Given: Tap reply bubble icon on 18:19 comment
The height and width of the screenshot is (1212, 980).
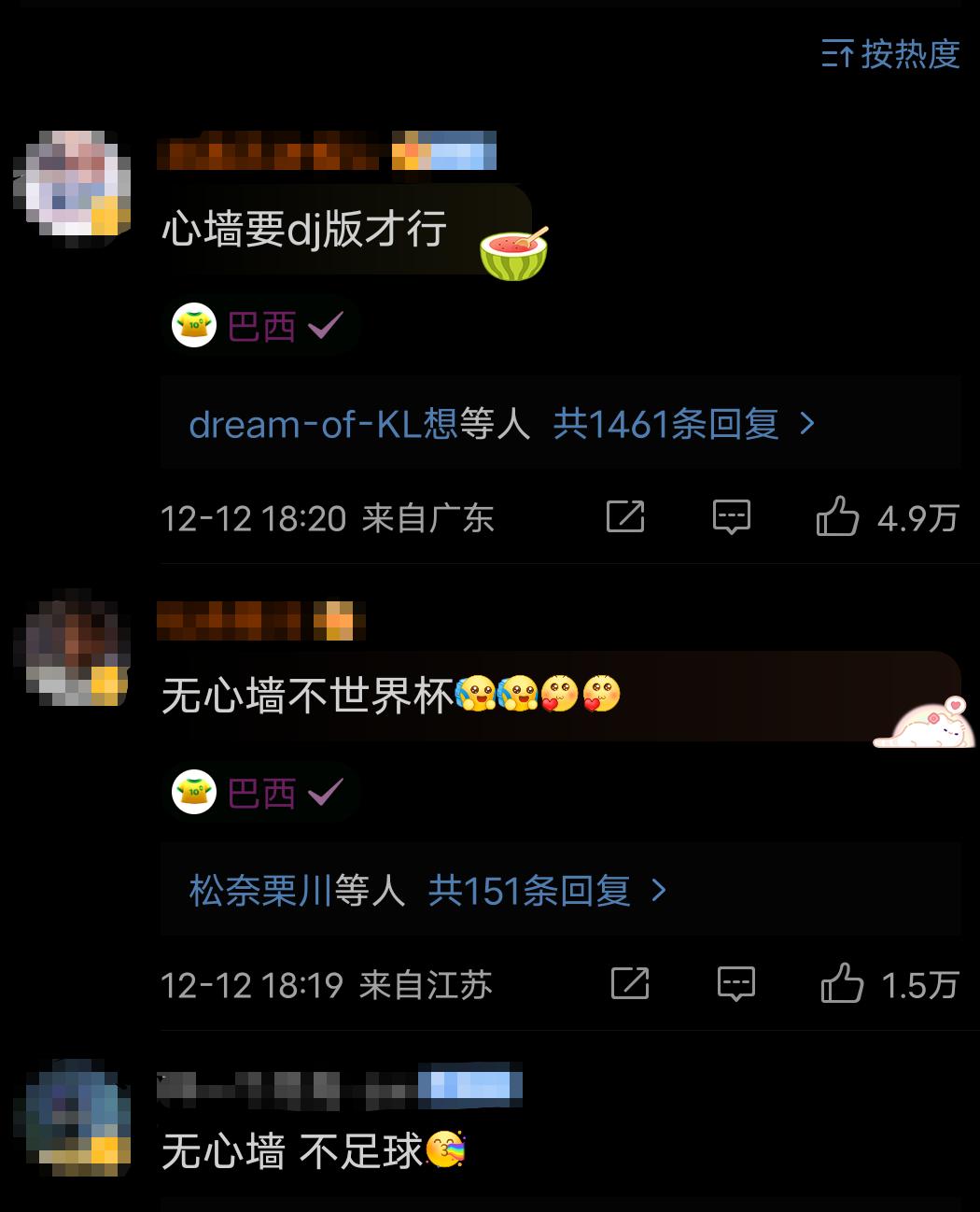Looking at the screenshot, I should pyautogui.click(x=736, y=983).
